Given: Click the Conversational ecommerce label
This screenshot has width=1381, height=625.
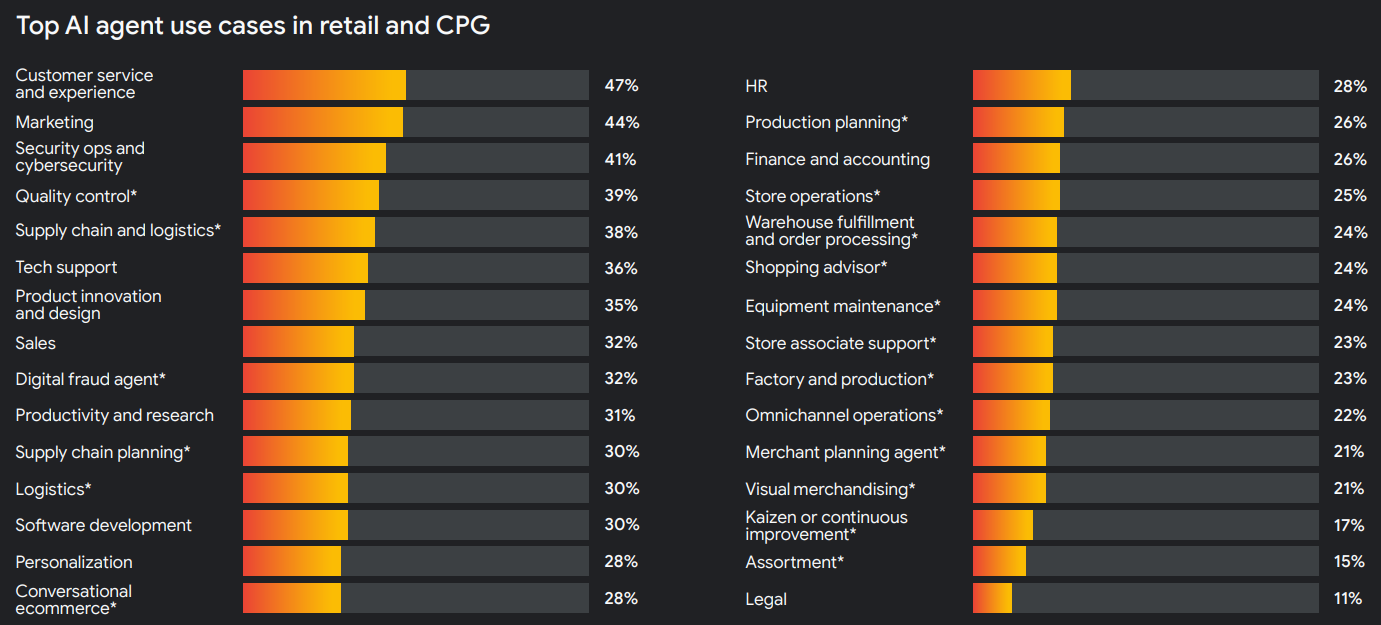Looking at the screenshot, I should pyautogui.click(x=73, y=599).
